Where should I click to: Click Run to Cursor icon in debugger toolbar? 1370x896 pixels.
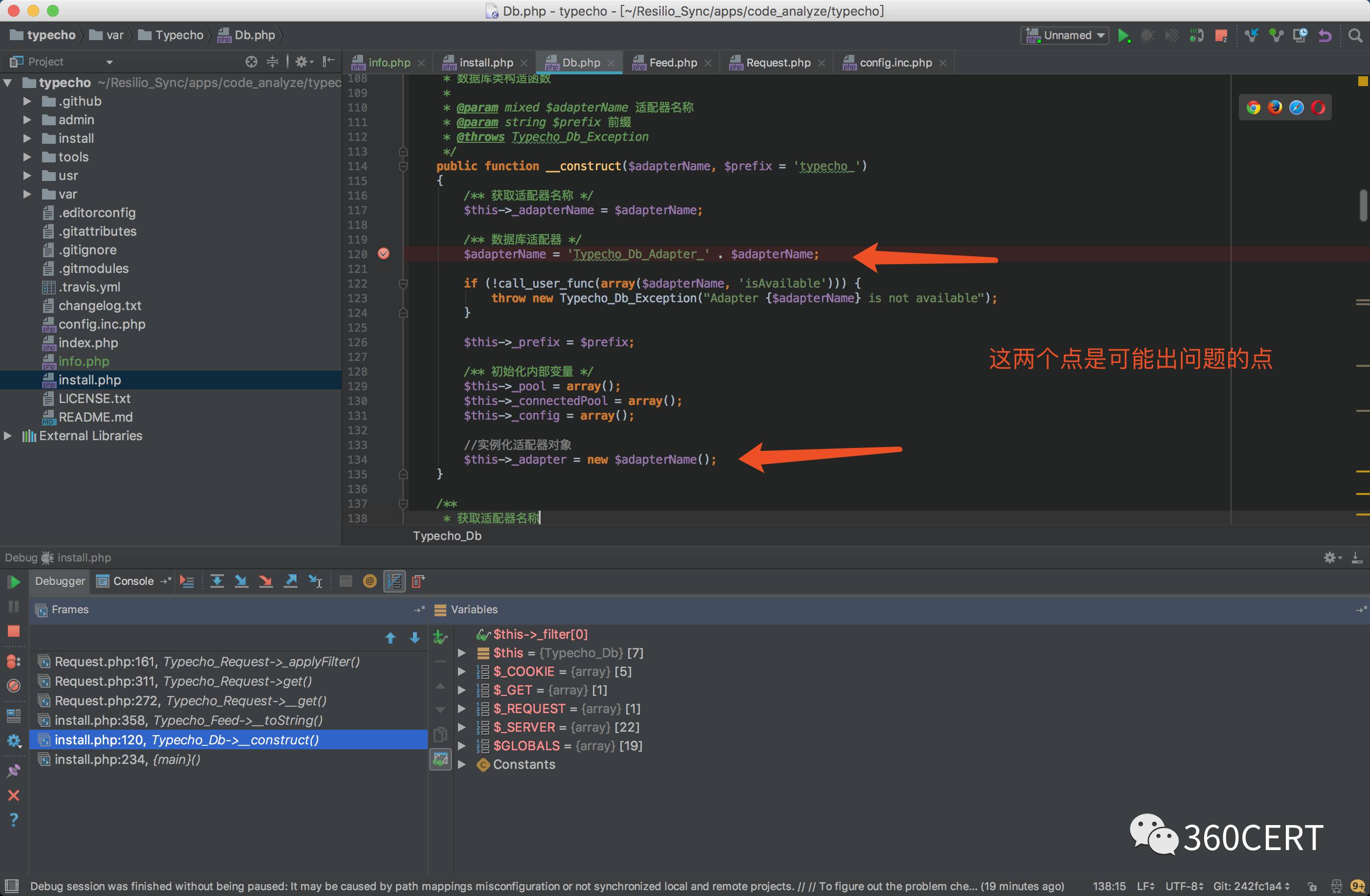316,581
